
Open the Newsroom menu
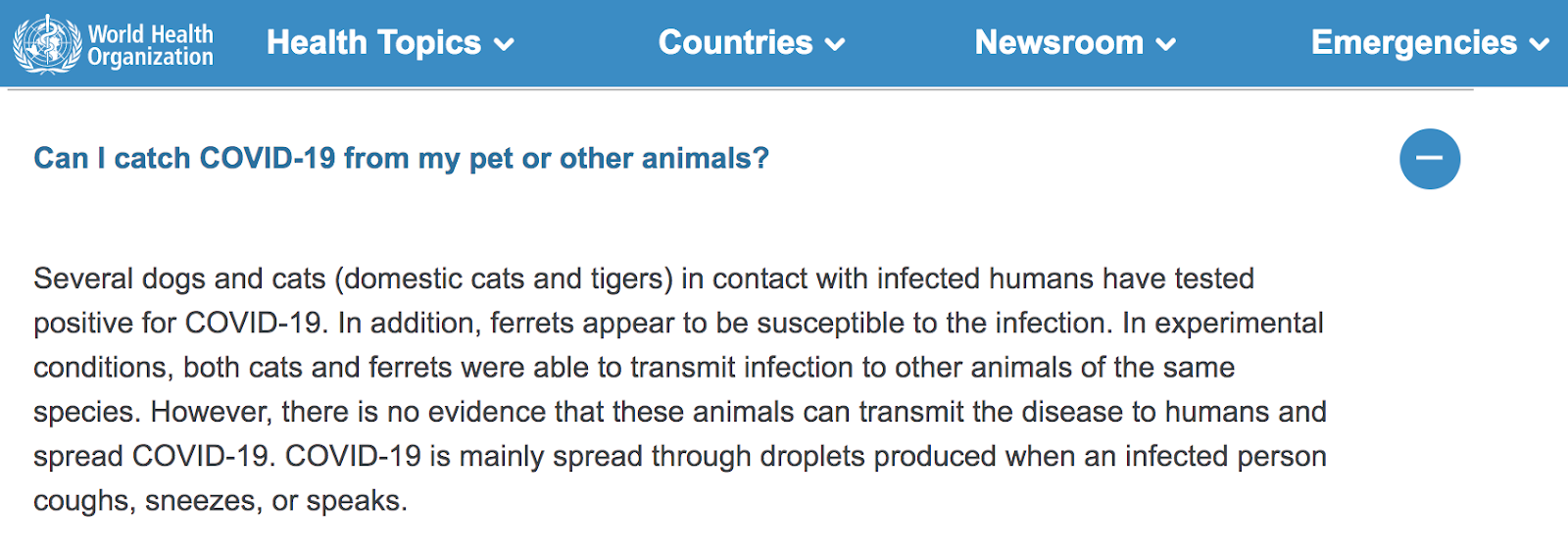tap(1058, 43)
